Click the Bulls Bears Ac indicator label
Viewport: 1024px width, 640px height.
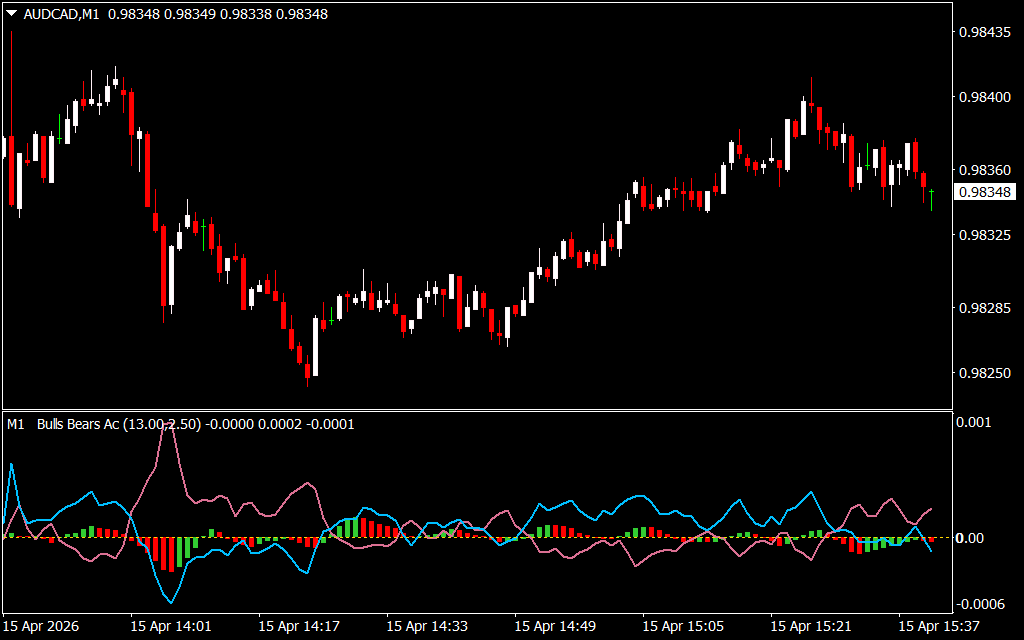click(x=82, y=424)
